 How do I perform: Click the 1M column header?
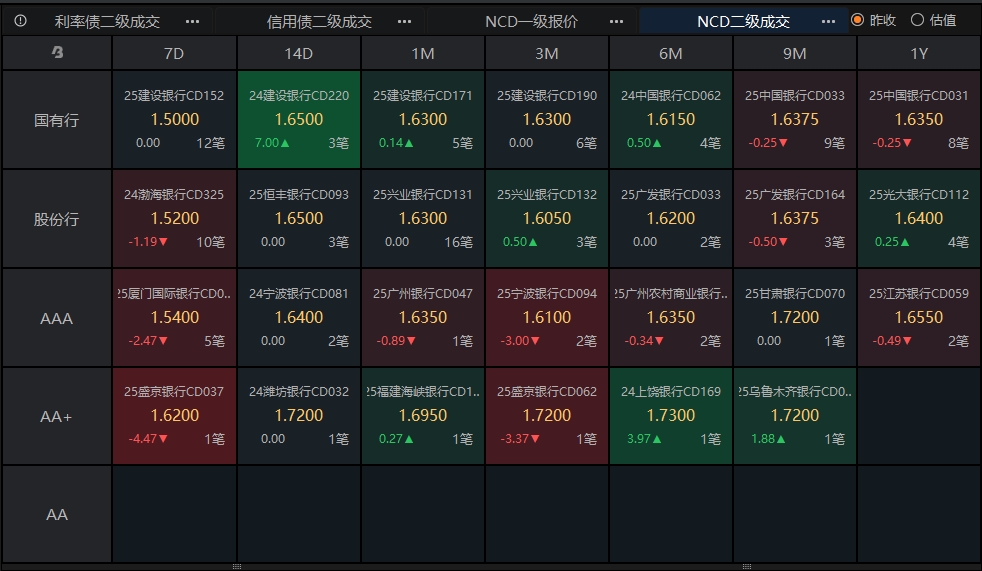(x=423, y=53)
